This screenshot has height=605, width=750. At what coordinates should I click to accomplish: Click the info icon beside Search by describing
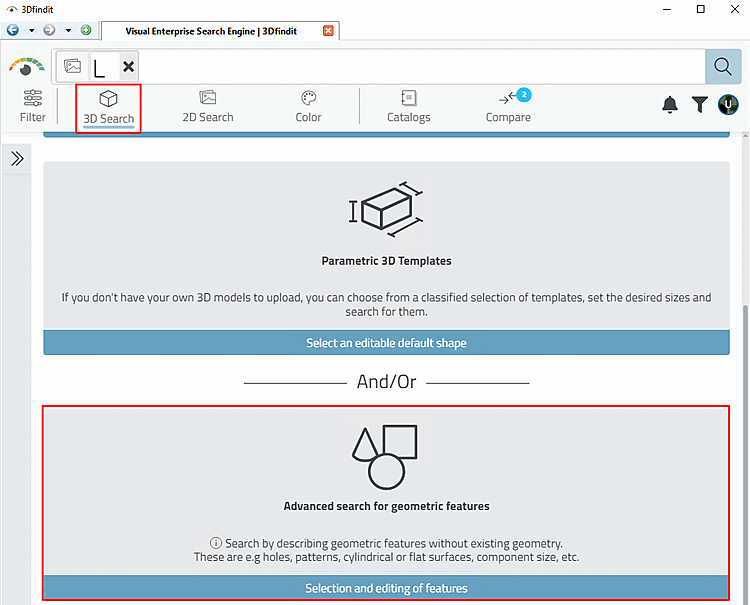pos(216,543)
